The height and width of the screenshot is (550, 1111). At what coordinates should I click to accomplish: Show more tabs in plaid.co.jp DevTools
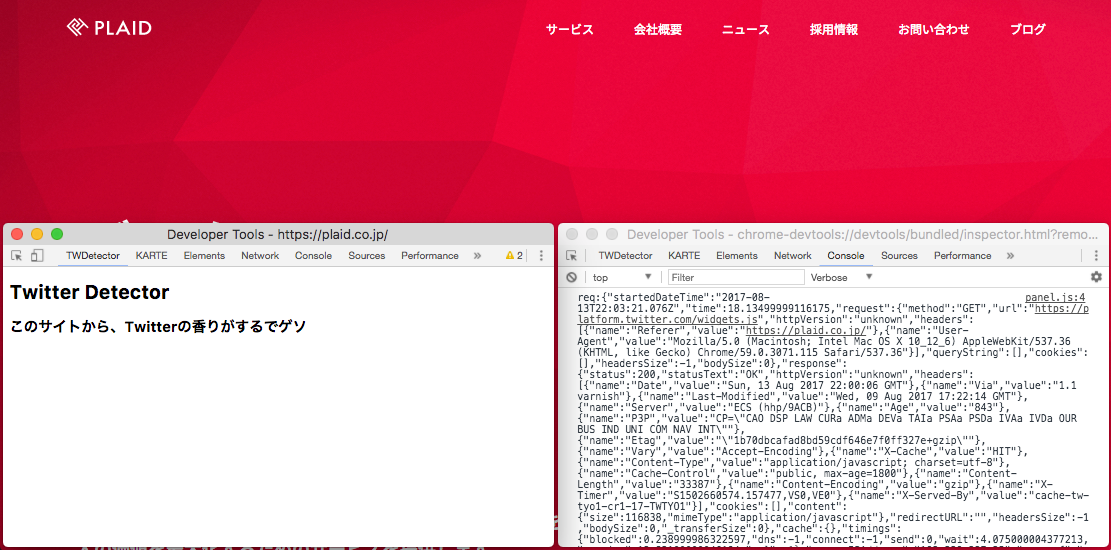(477, 256)
